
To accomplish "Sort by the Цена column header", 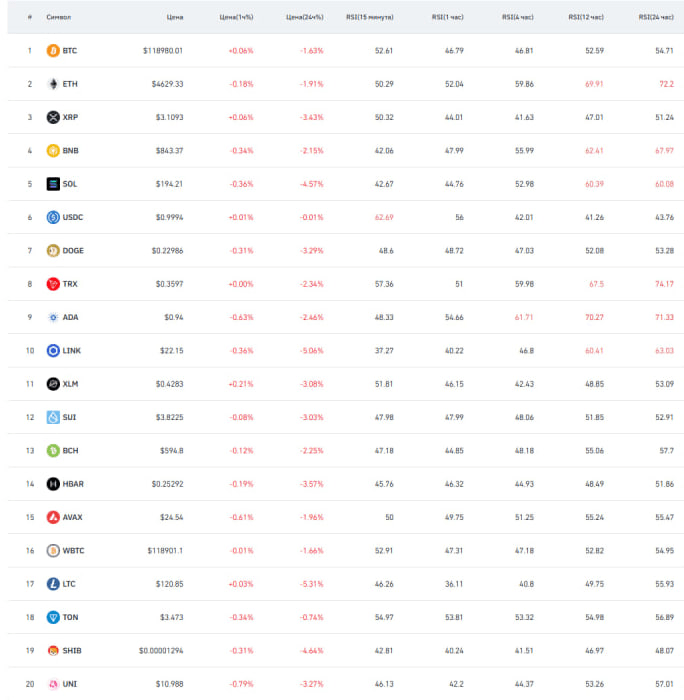I will [175, 17].
